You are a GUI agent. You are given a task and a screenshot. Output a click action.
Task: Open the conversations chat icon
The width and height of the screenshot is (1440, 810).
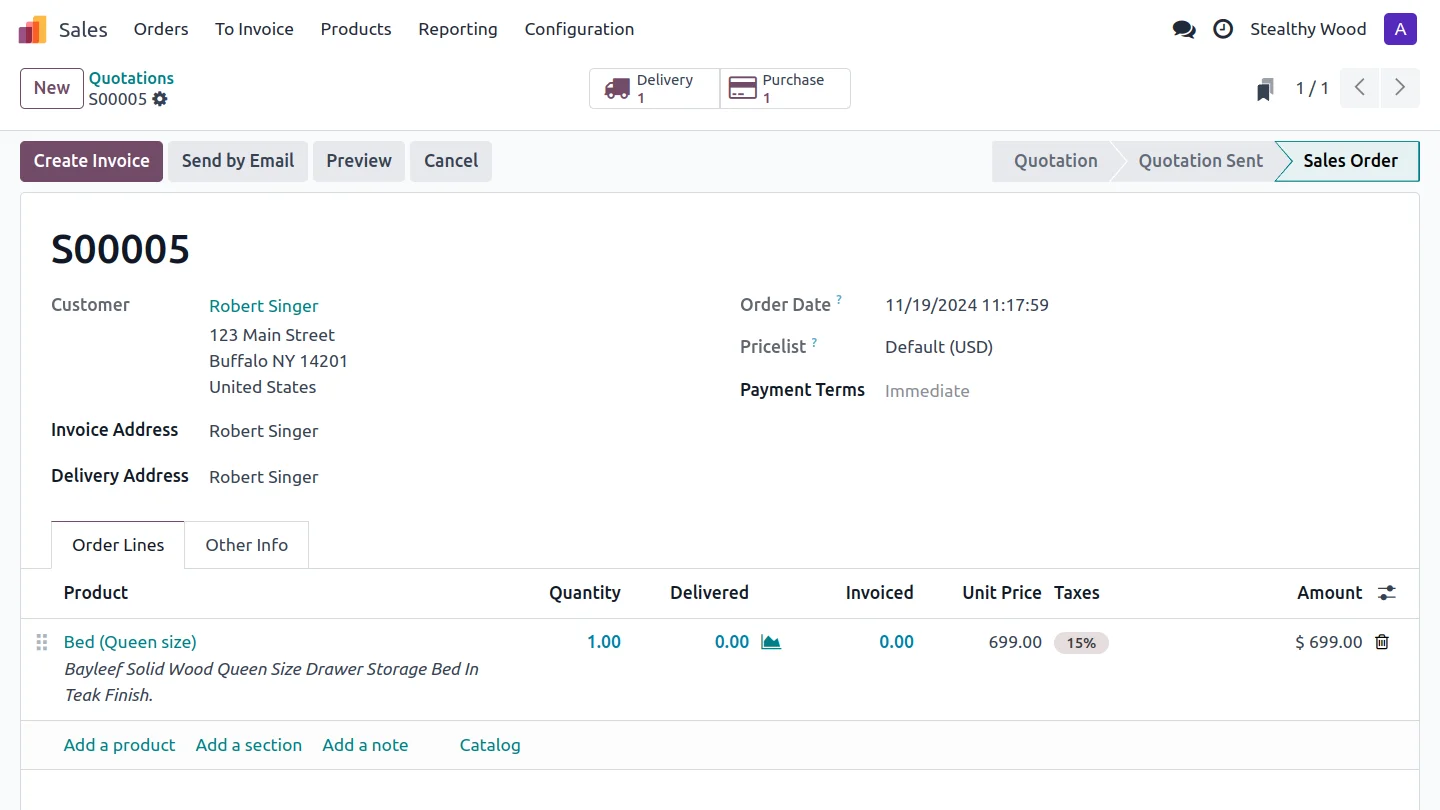(1184, 30)
